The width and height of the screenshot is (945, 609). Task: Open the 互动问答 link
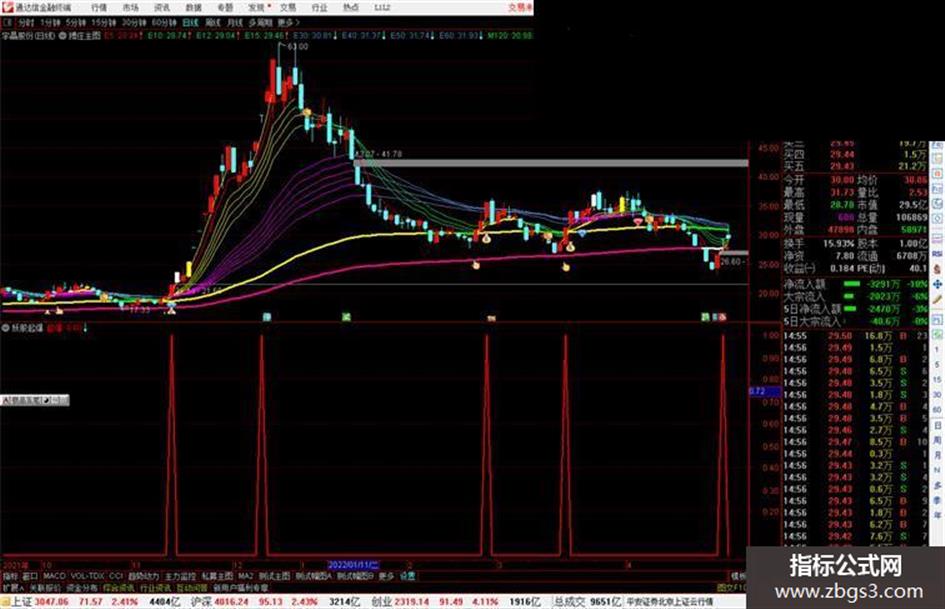coord(192,587)
